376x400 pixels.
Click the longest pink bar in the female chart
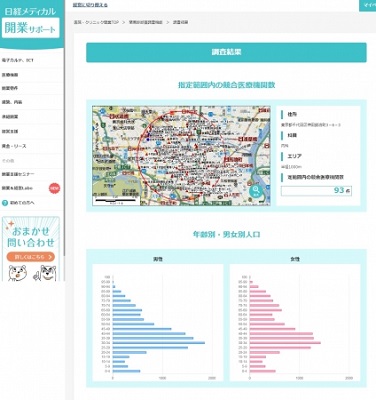(x=285, y=343)
